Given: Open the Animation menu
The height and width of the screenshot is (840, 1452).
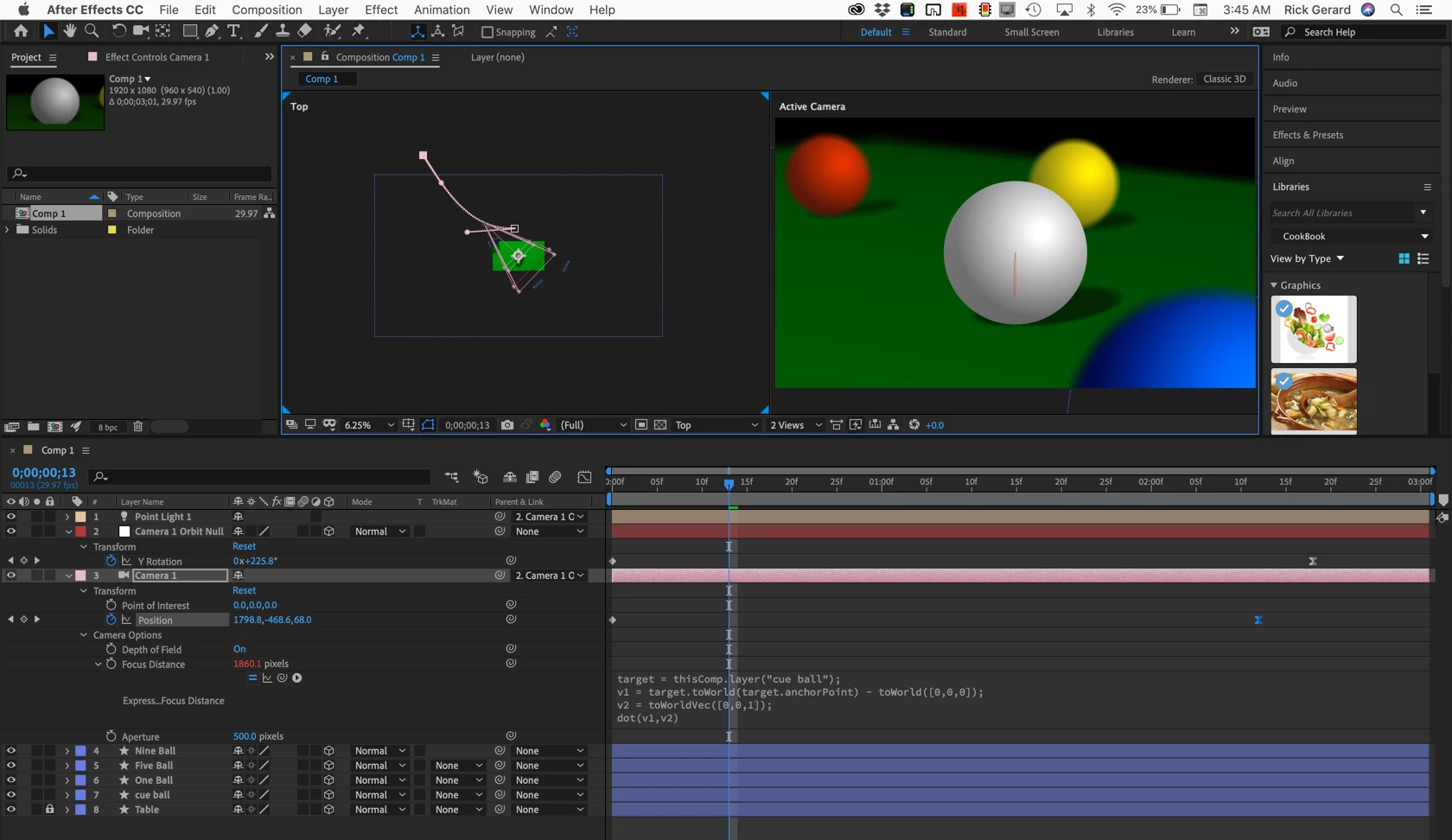Looking at the screenshot, I should click(x=442, y=10).
